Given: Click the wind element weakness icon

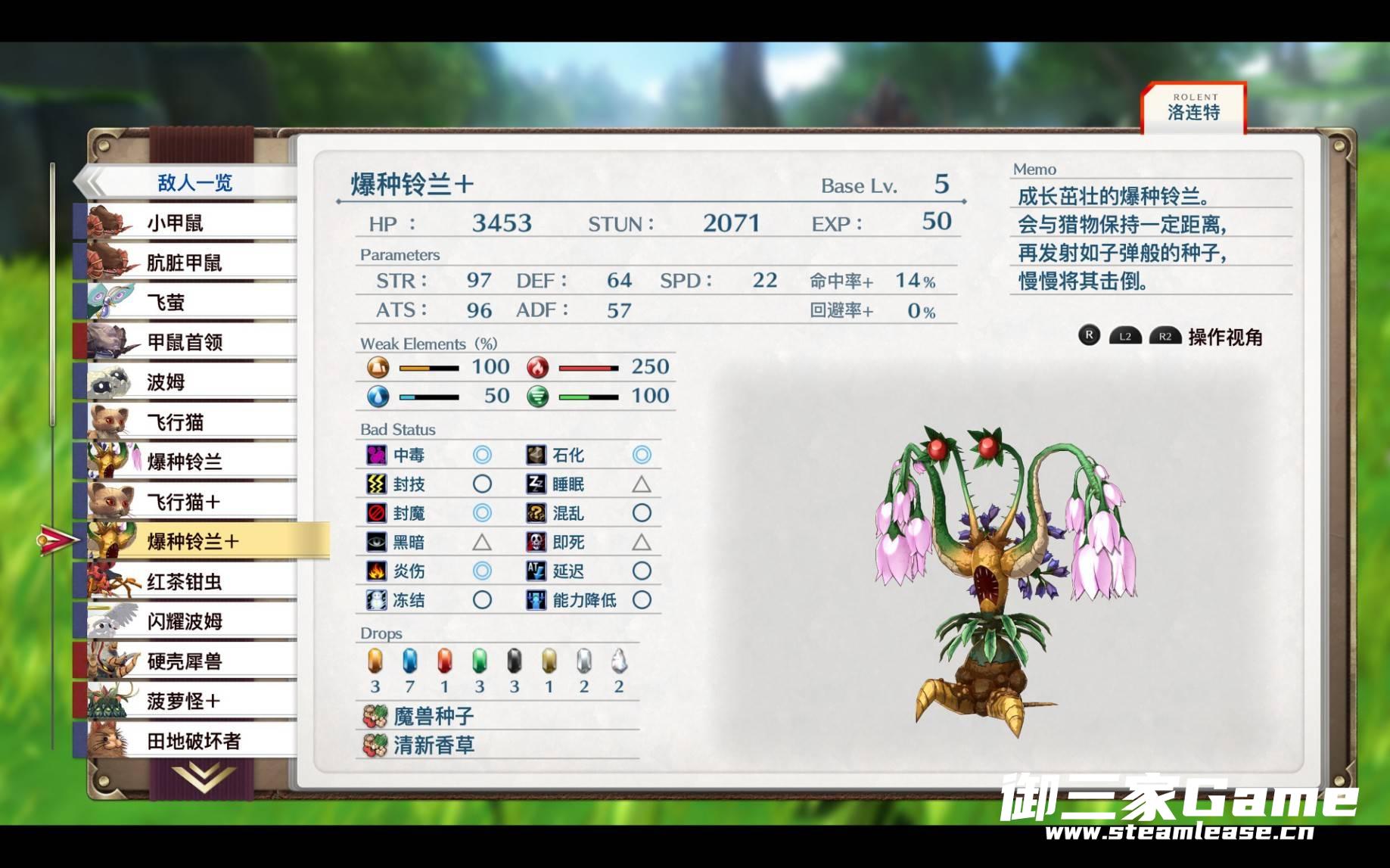Looking at the screenshot, I should coord(537,397).
